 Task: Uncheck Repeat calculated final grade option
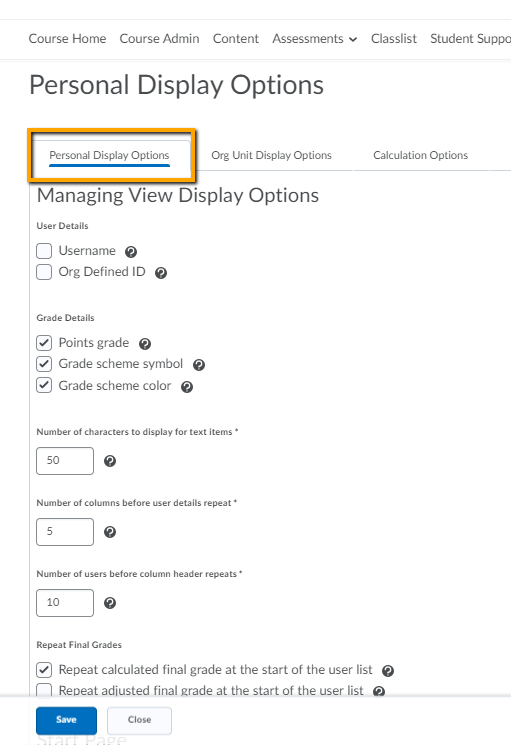click(44, 670)
